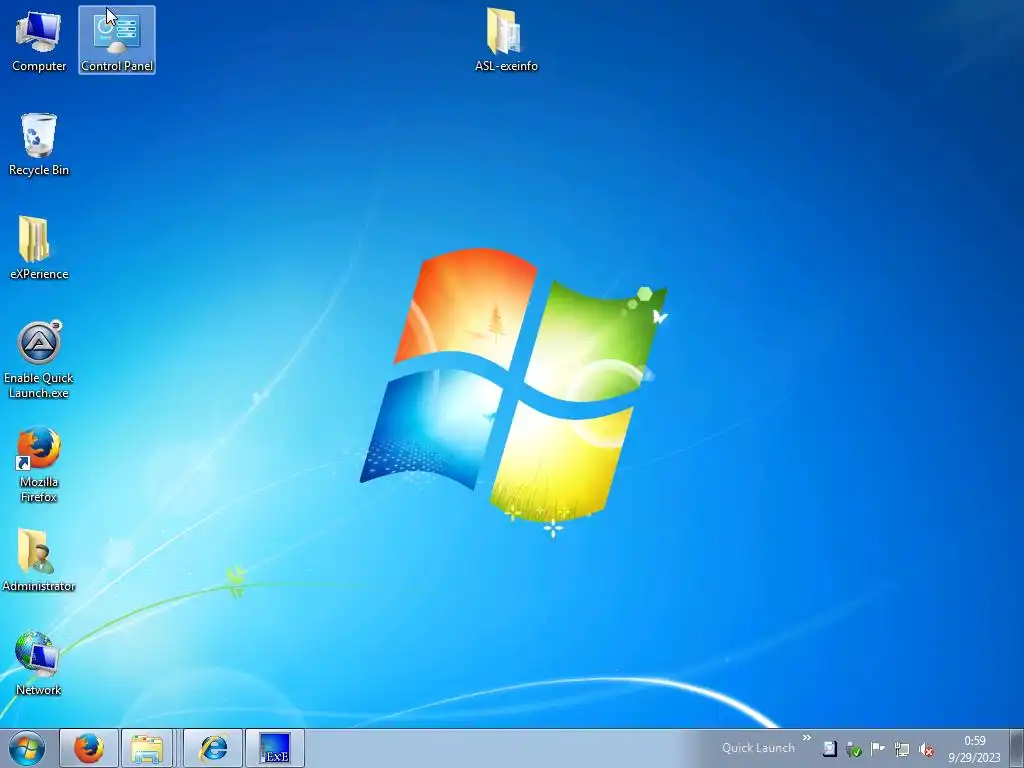
Task: Select the Mozilla Firefox desktop shortcut
Action: click(39, 464)
